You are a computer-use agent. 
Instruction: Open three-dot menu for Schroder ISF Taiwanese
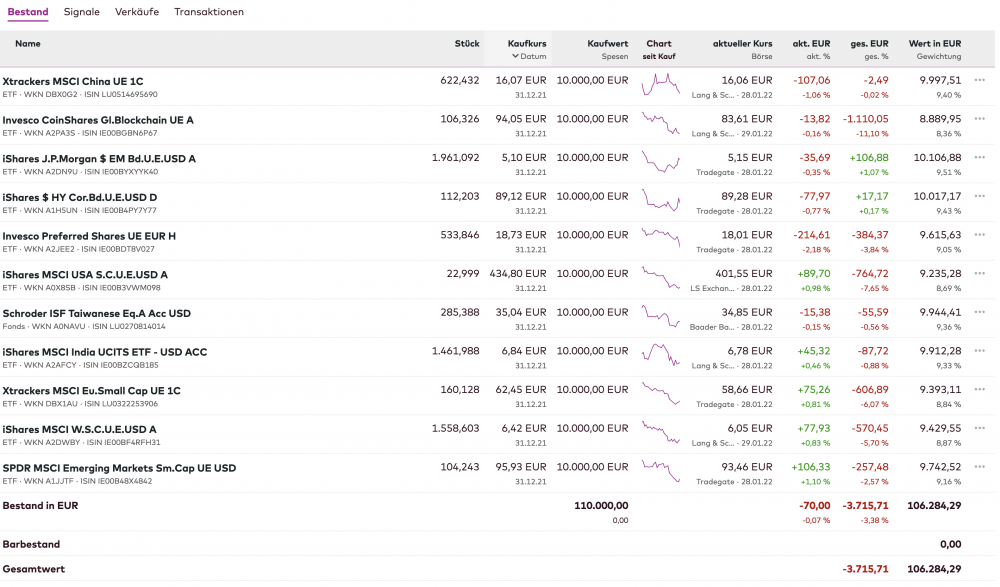pyautogui.click(x=979, y=313)
